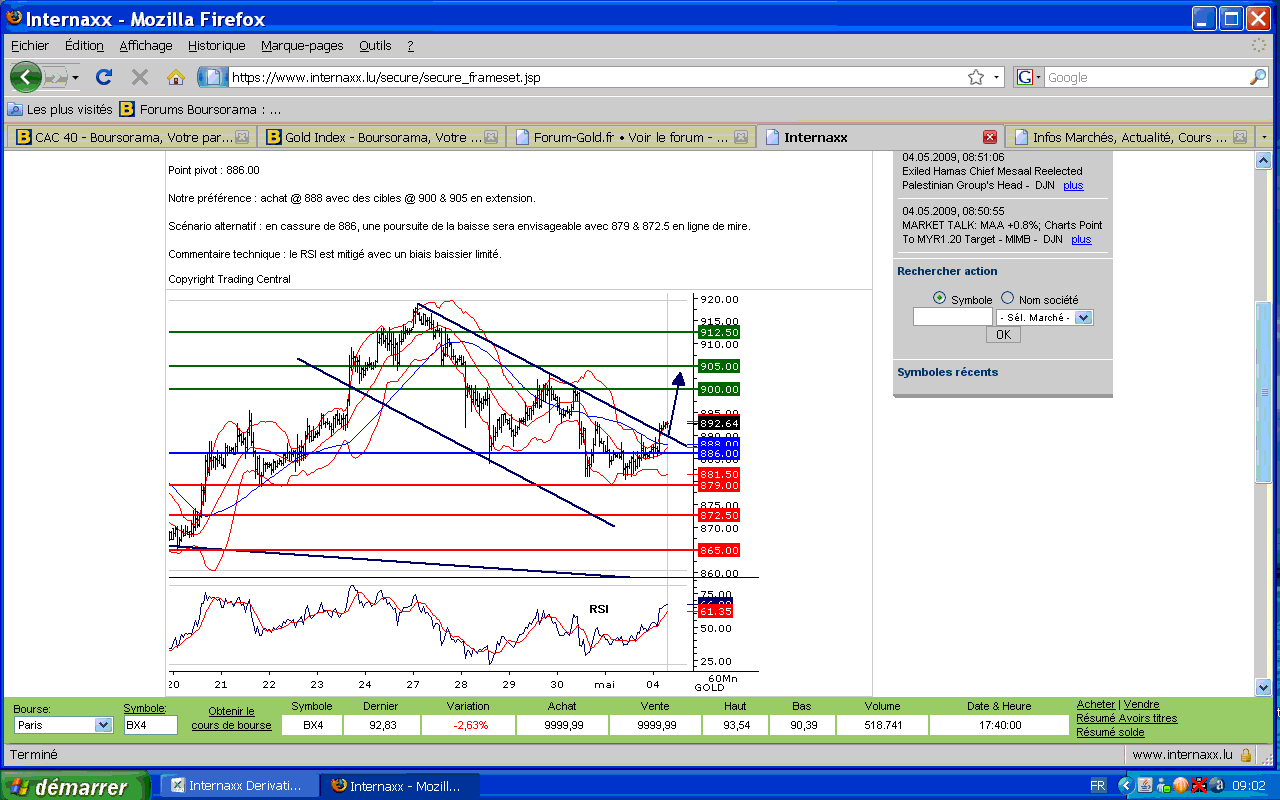Click the Acheter link
The height and width of the screenshot is (800, 1280).
pyautogui.click(x=1096, y=705)
